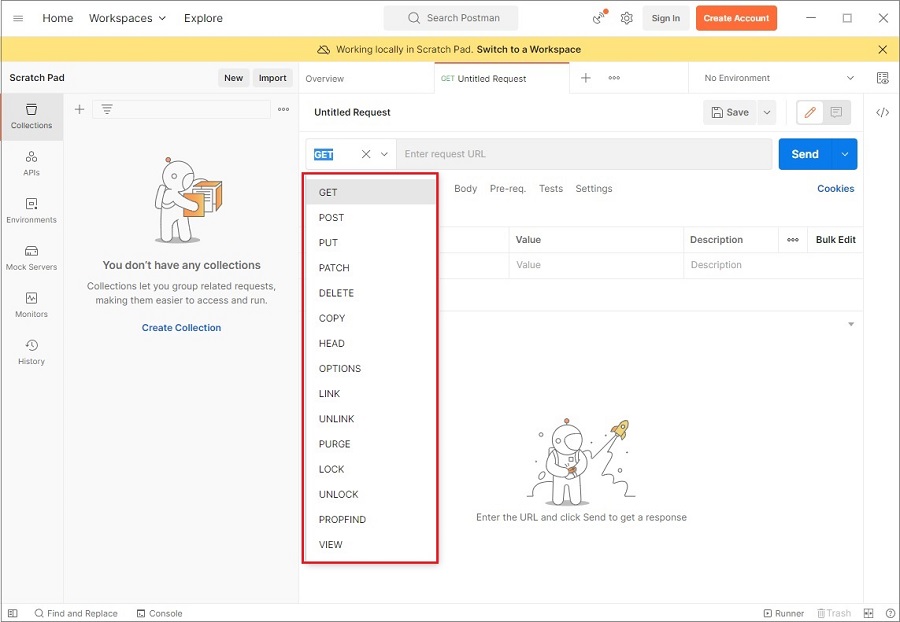The image size is (900, 622).
Task: Expand the Send options arrow
Action: (845, 154)
